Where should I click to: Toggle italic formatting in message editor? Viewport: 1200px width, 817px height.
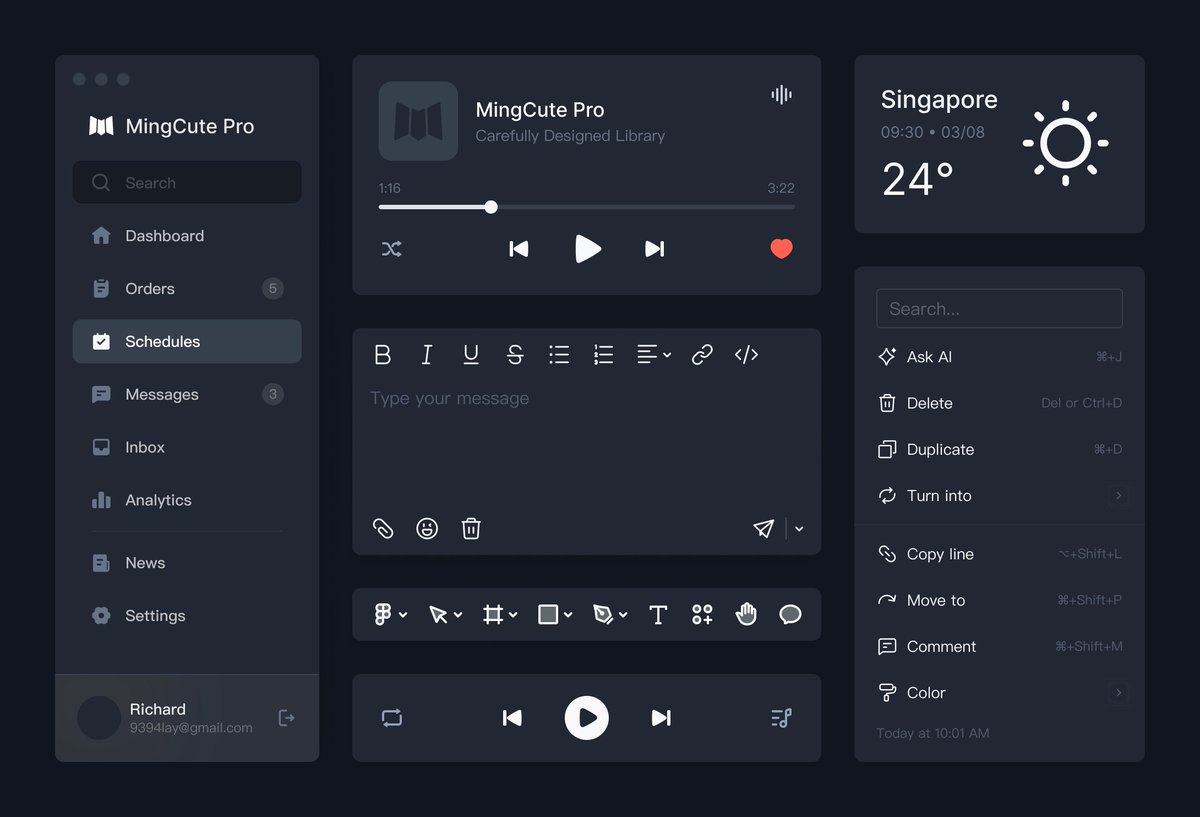click(427, 354)
